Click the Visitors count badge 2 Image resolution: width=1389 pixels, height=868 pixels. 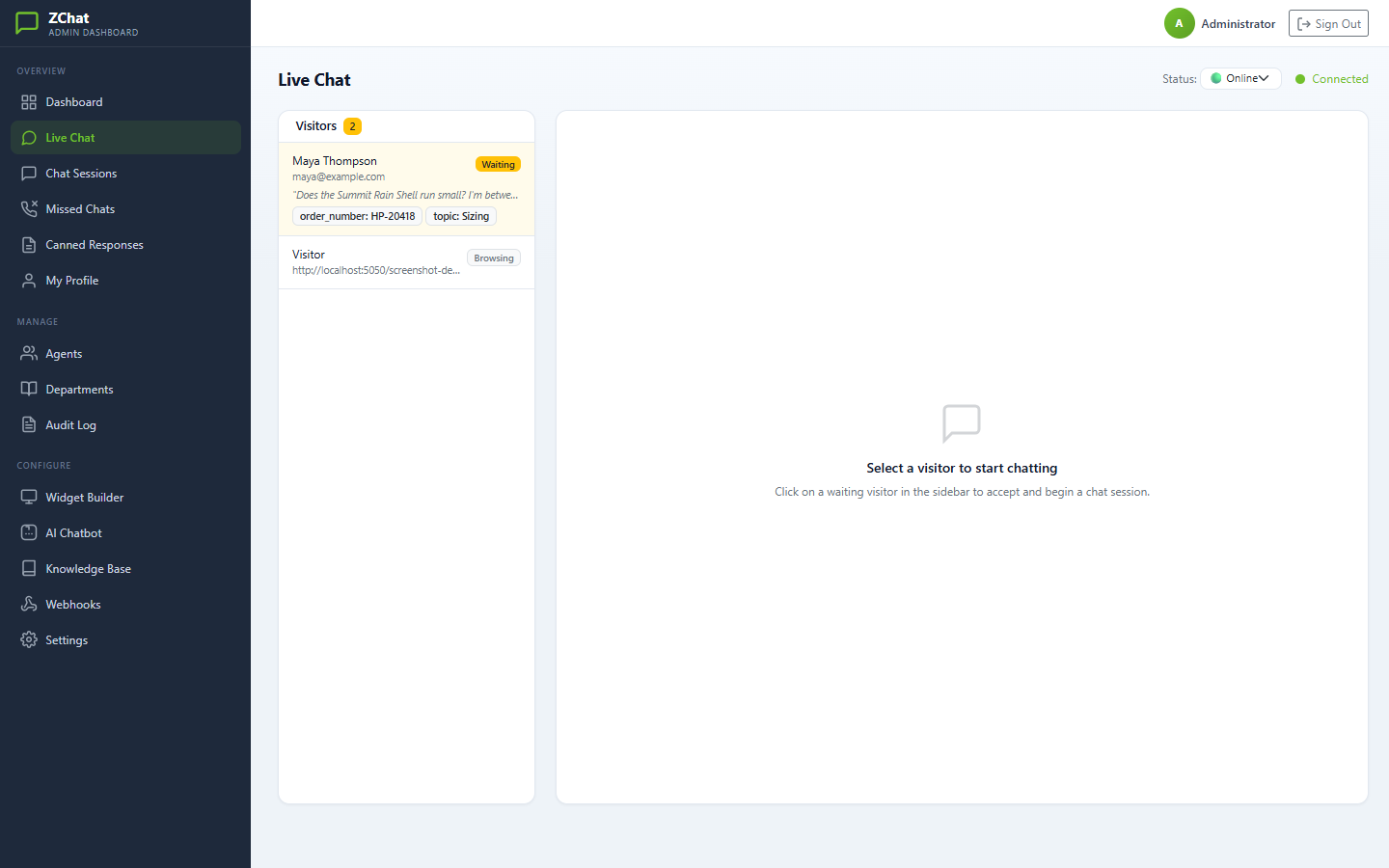[x=353, y=126]
